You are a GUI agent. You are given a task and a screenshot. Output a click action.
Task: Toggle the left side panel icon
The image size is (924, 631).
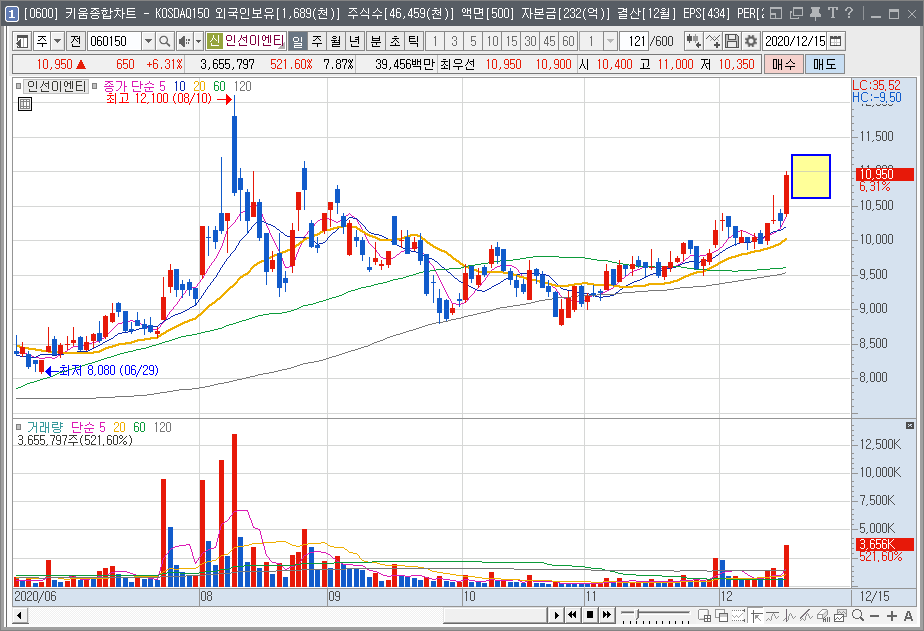pos(22,41)
